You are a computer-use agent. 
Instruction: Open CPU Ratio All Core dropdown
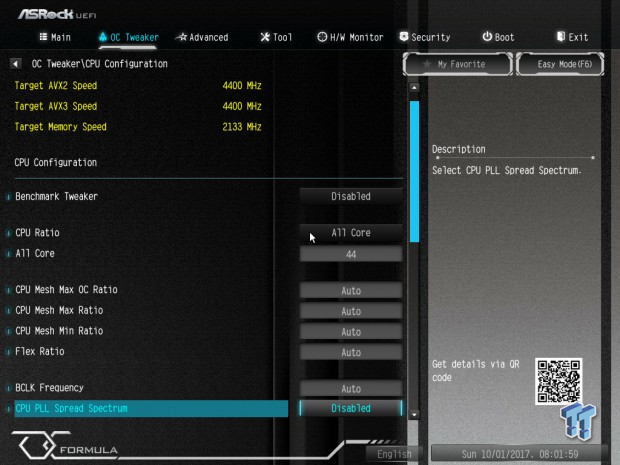pyautogui.click(x=351, y=232)
